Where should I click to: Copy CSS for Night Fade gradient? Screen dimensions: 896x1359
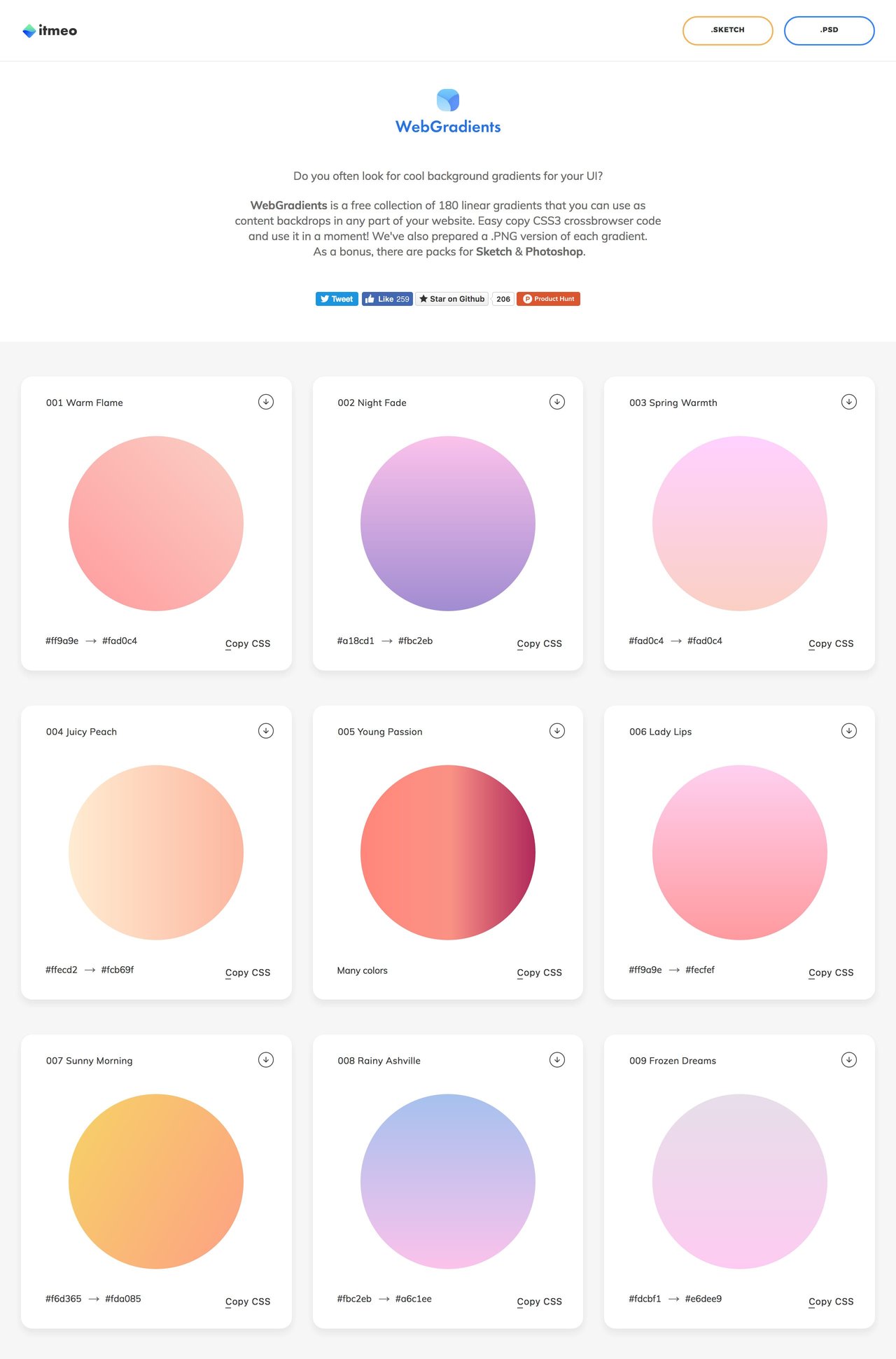[x=540, y=643]
